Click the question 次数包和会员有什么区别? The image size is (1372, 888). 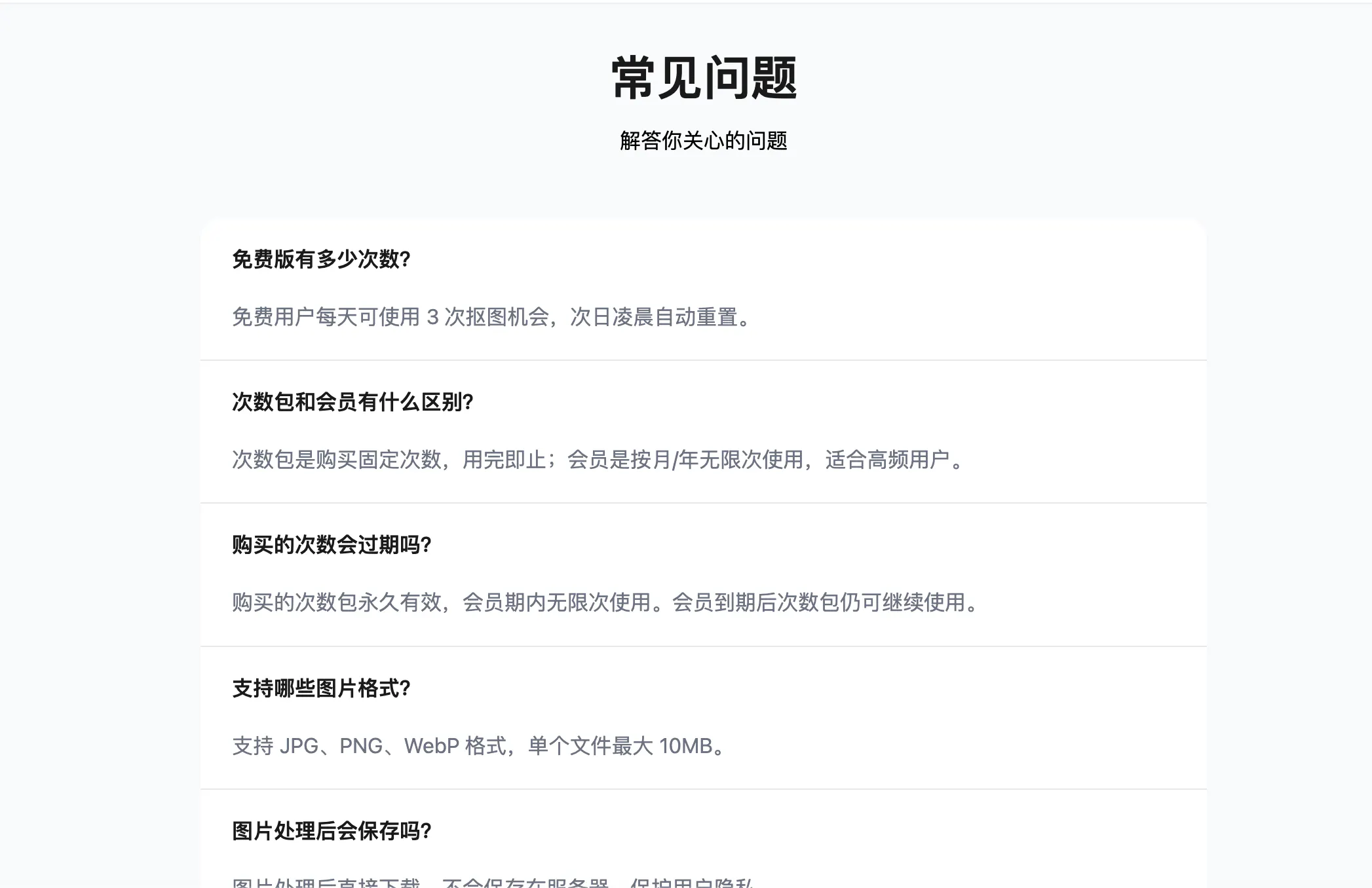353,402
